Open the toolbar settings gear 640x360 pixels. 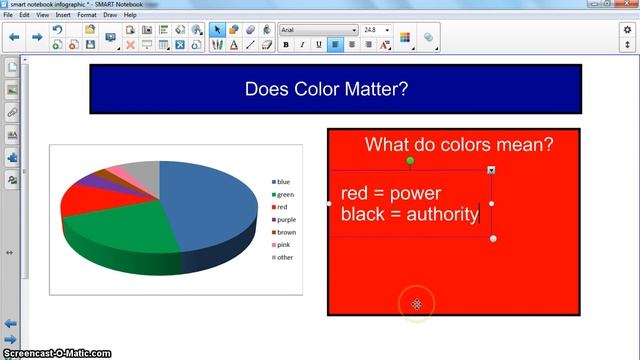click(627, 30)
